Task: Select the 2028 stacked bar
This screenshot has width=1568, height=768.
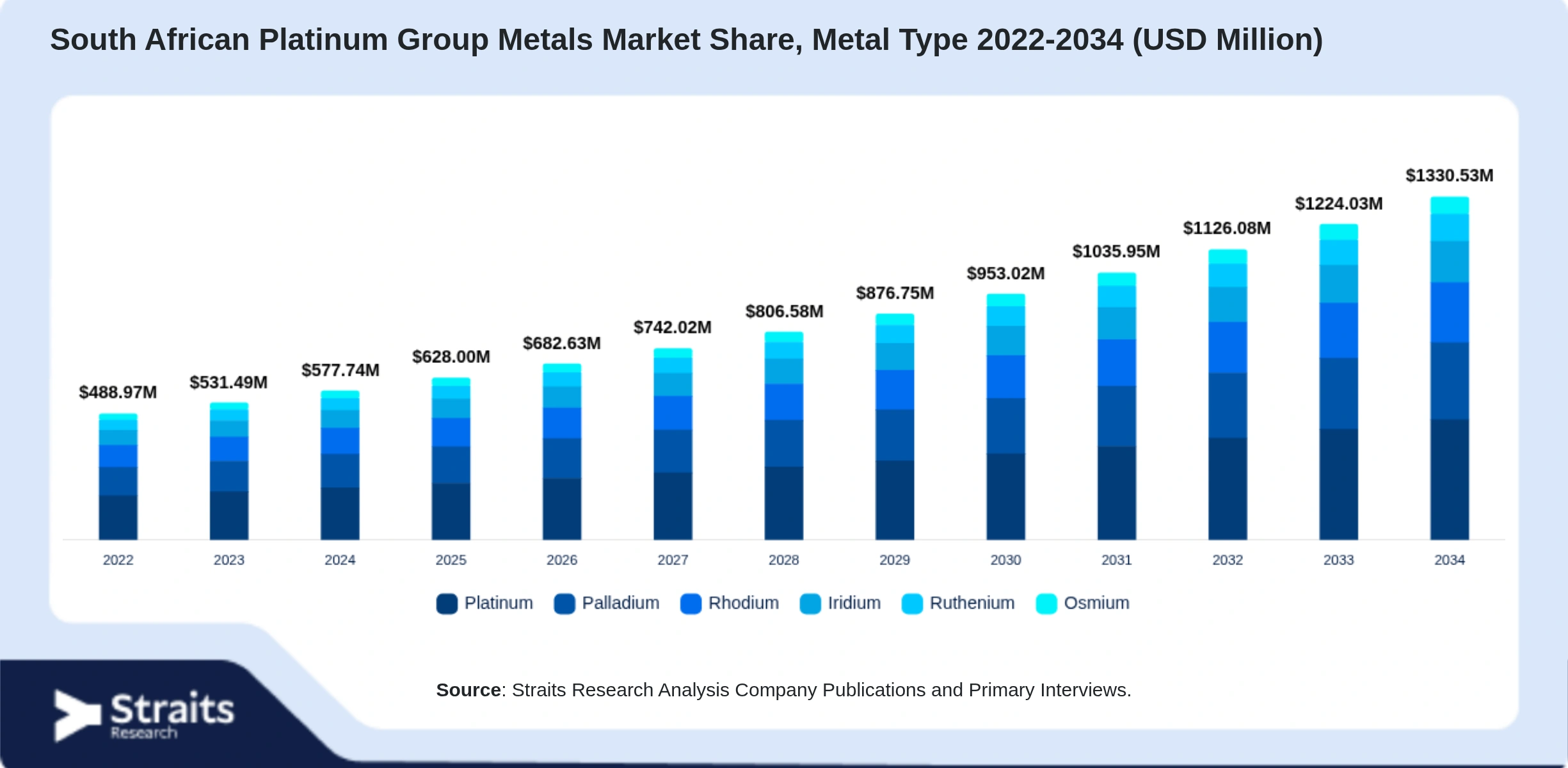Action: coord(784,436)
